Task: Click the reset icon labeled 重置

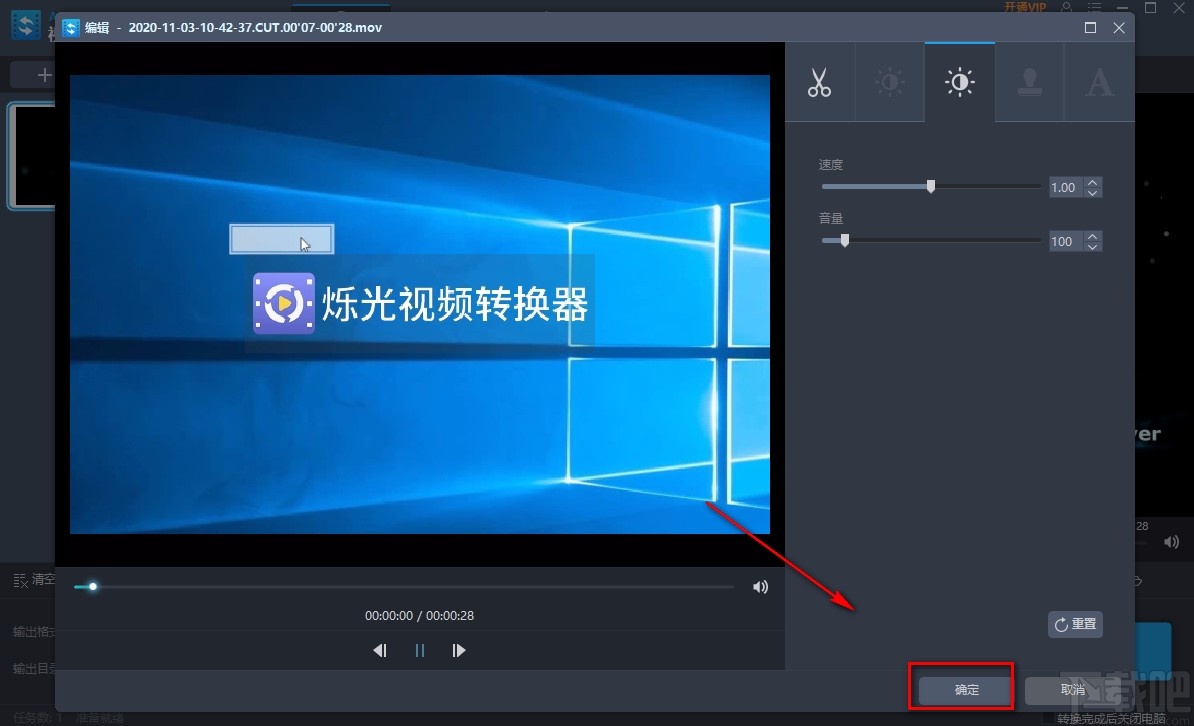Action: [x=1074, y=624]
